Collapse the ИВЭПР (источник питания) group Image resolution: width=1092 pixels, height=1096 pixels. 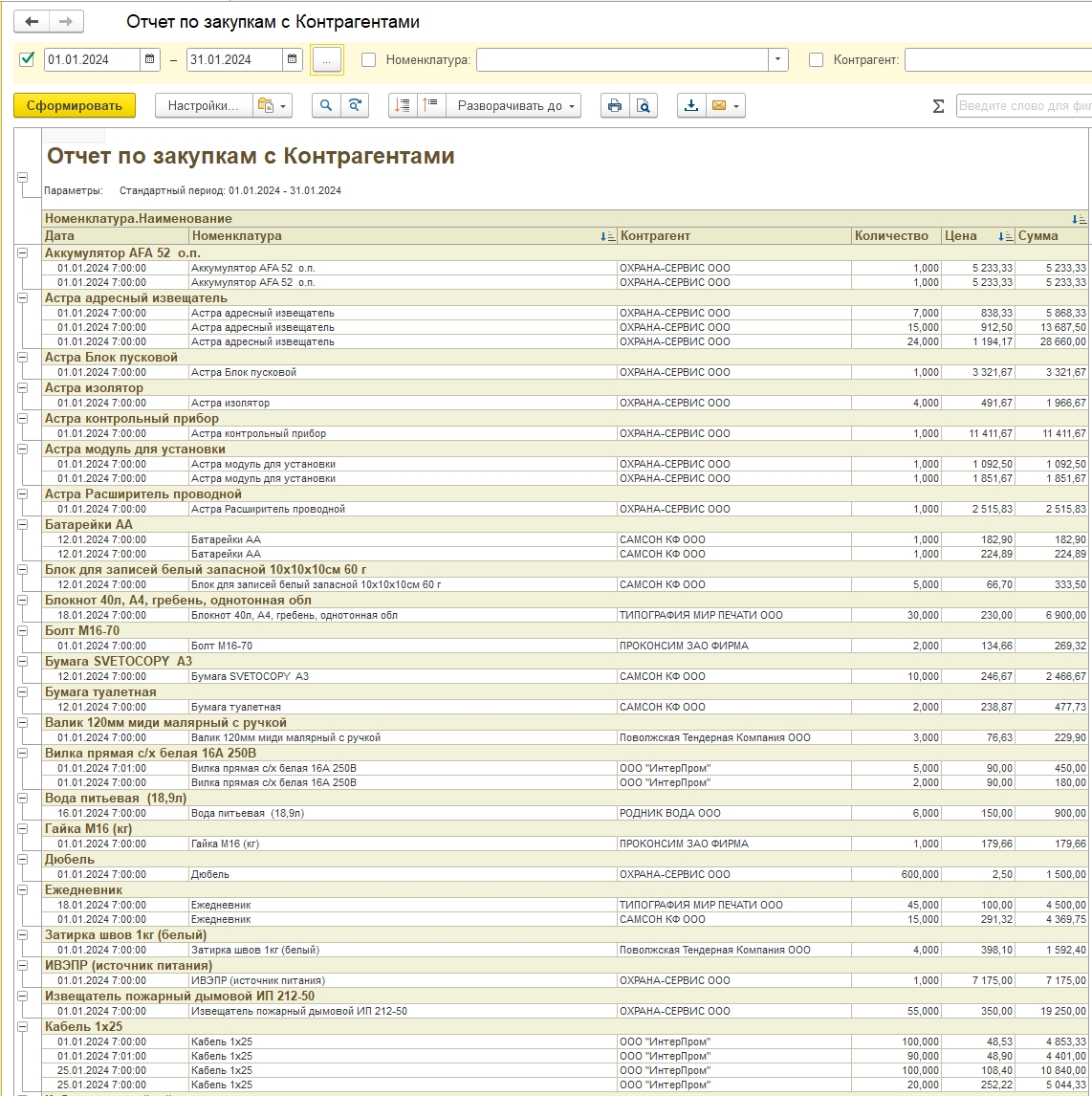click(22, 965)
